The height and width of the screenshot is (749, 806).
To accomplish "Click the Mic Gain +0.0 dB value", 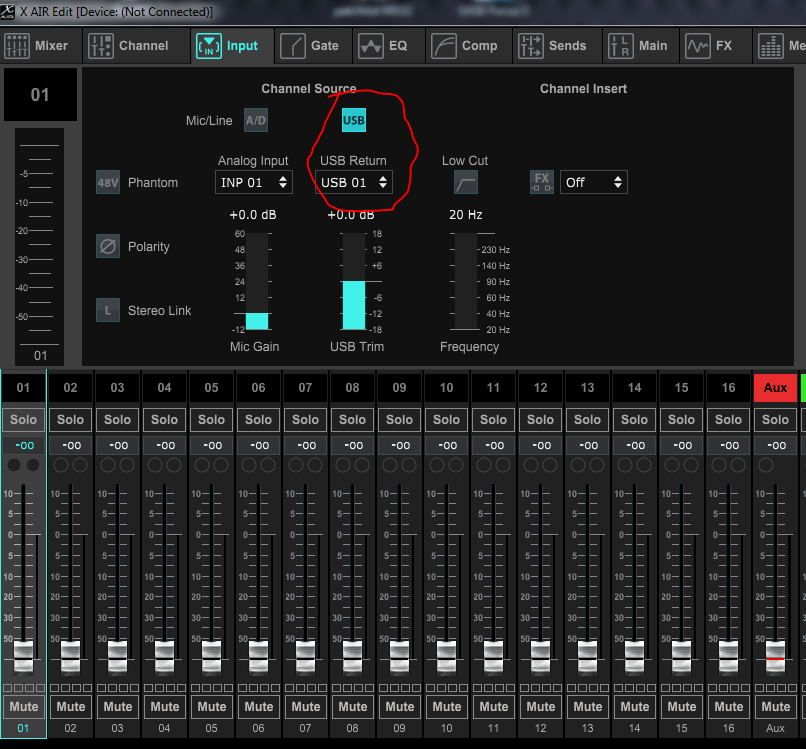I will pos(253,215).
